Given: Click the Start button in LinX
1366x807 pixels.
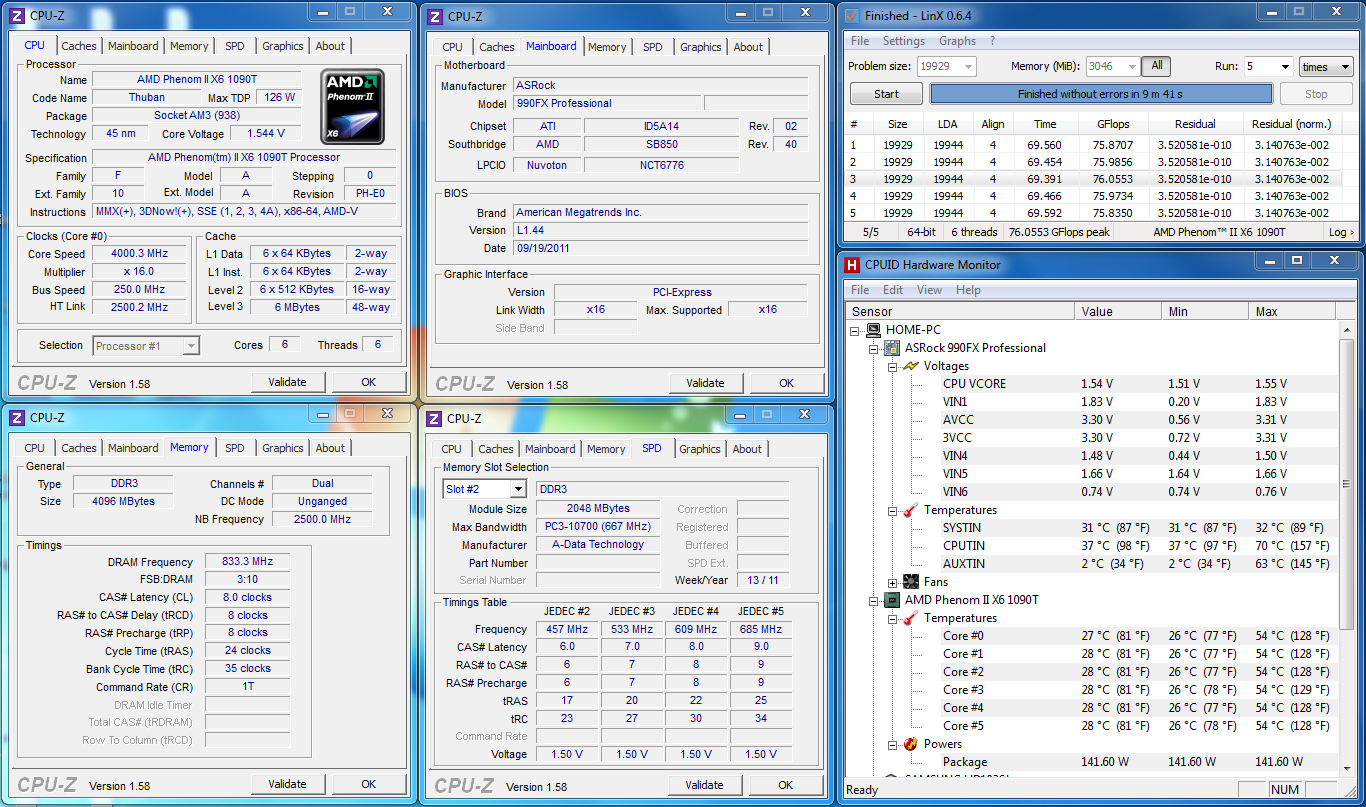Looking at the screenshot, I should click(x=886, y=94).
